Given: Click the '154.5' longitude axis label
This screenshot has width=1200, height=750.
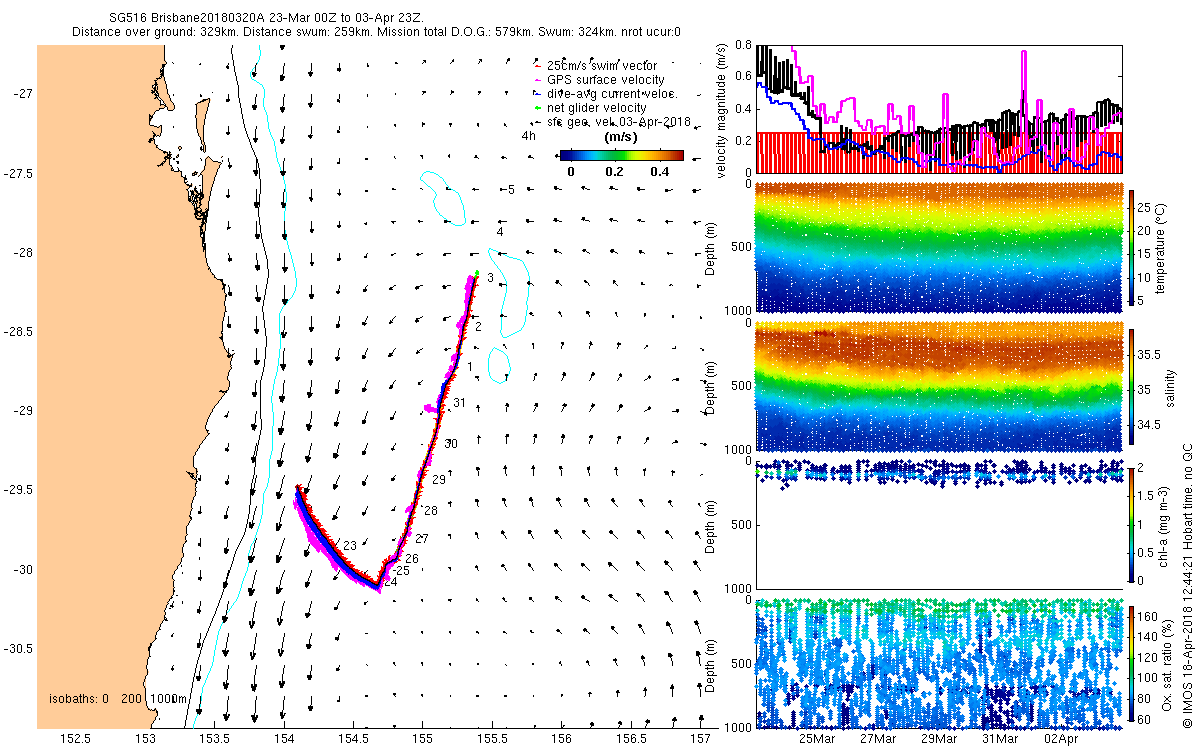Looking at the screenshot, I should [x=353, y=739].
